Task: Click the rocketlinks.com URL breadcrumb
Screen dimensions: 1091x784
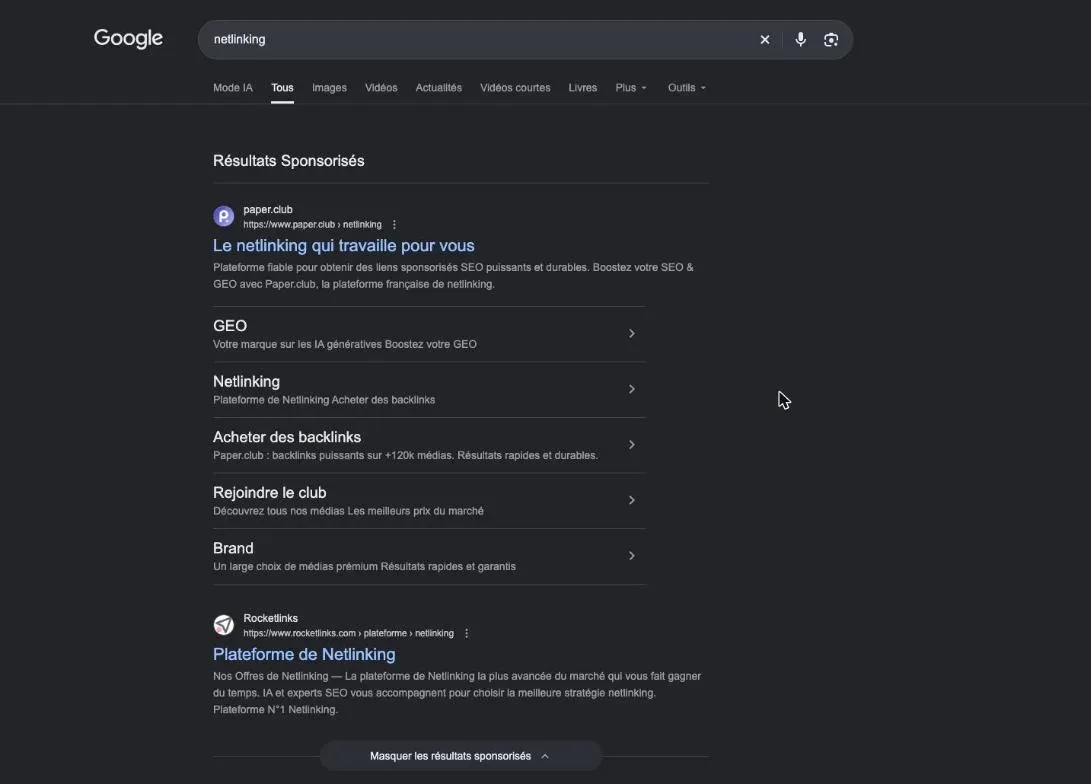Action: [x=349, y=633]
